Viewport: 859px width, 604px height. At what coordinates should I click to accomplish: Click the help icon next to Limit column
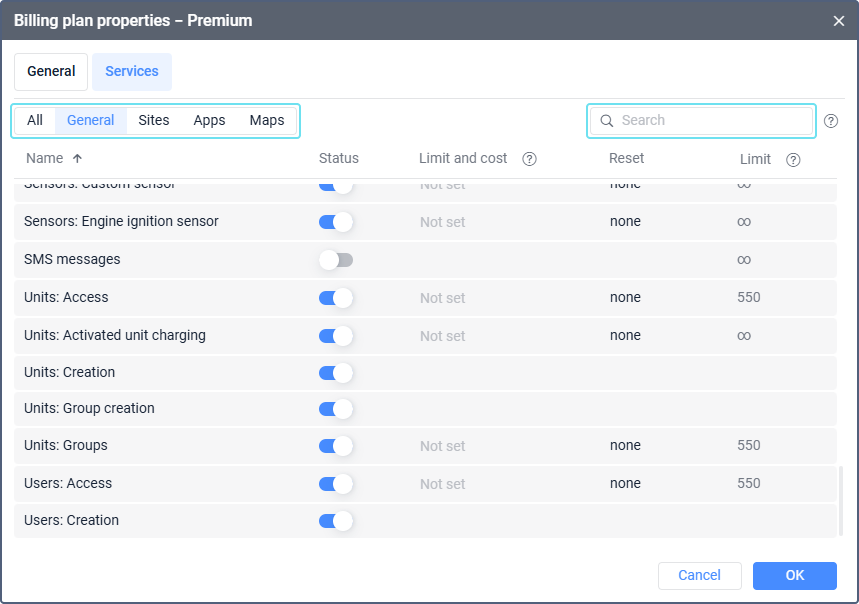point(793,160)
